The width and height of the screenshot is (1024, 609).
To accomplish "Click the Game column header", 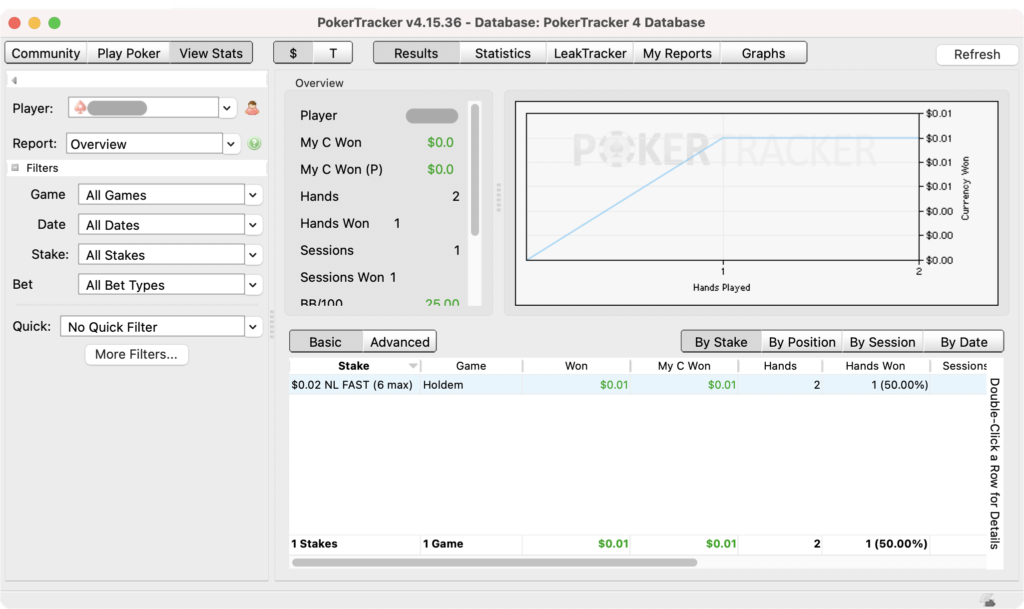I will click(471, 366).
